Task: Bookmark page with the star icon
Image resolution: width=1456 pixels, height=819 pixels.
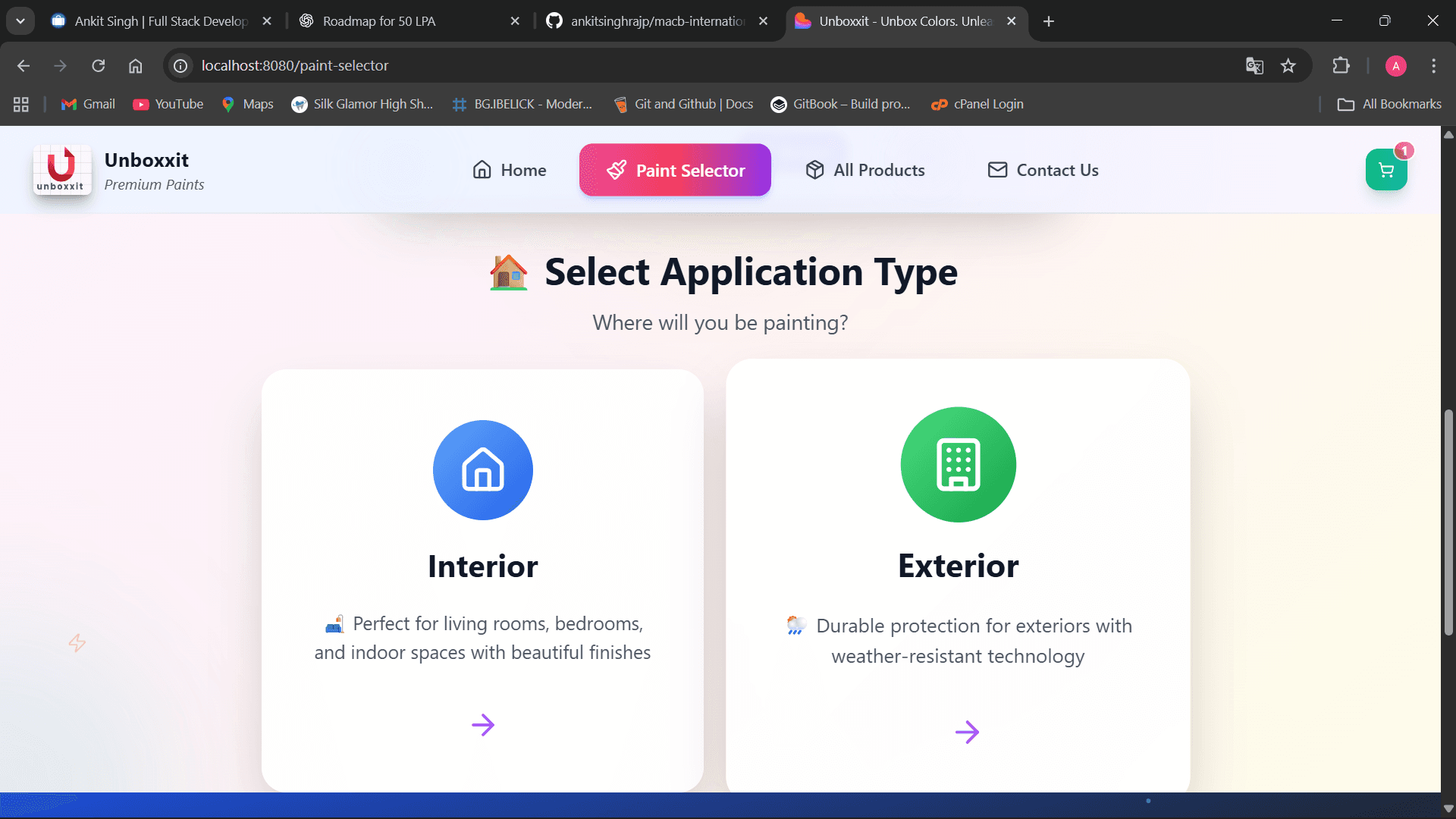Action: click(1288, 66)
